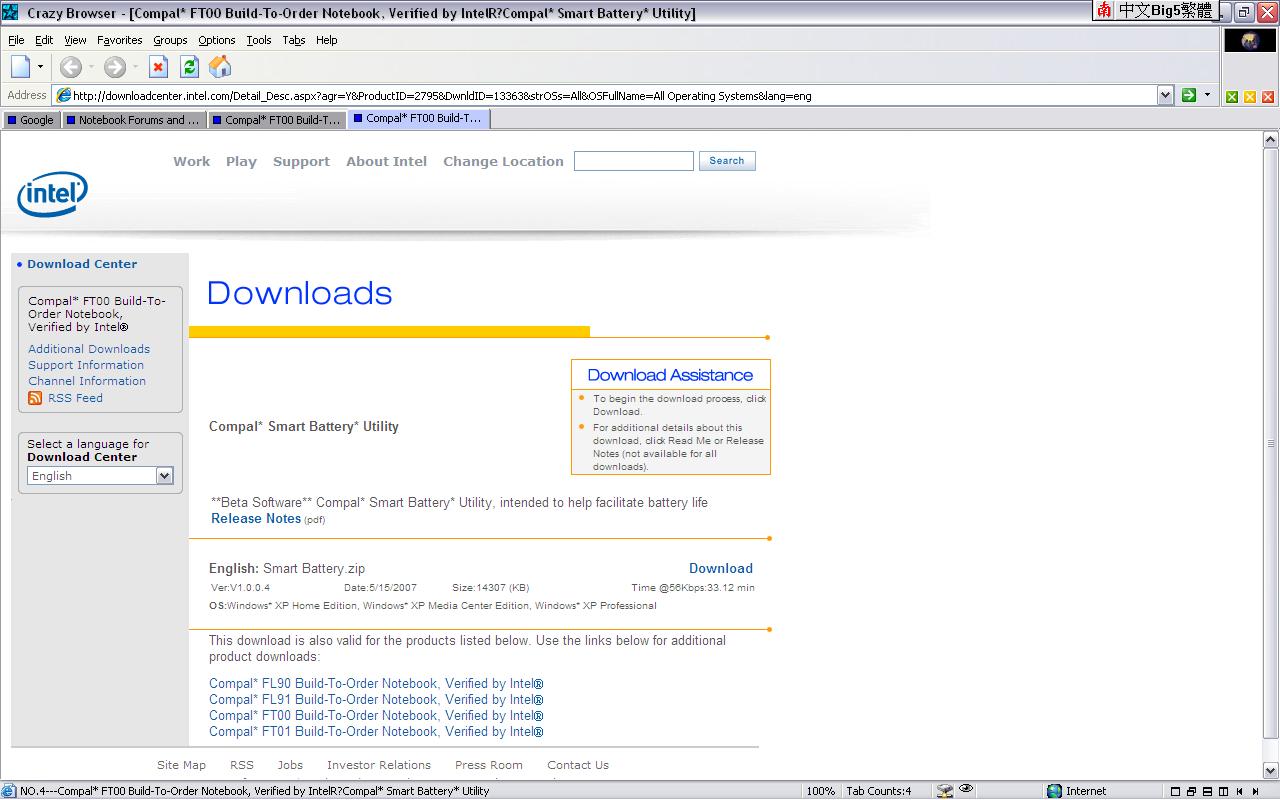Open the Help menu

coord(326,40)
